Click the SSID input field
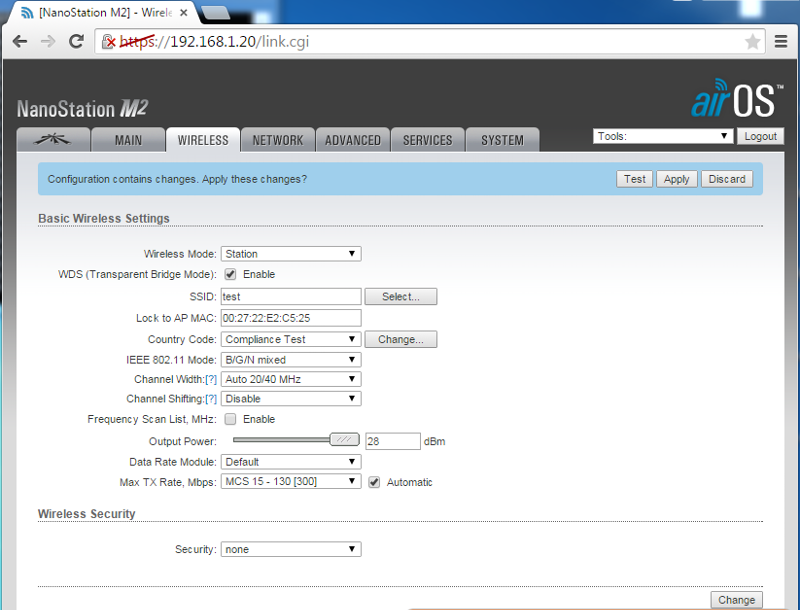 tap(290, 296)
